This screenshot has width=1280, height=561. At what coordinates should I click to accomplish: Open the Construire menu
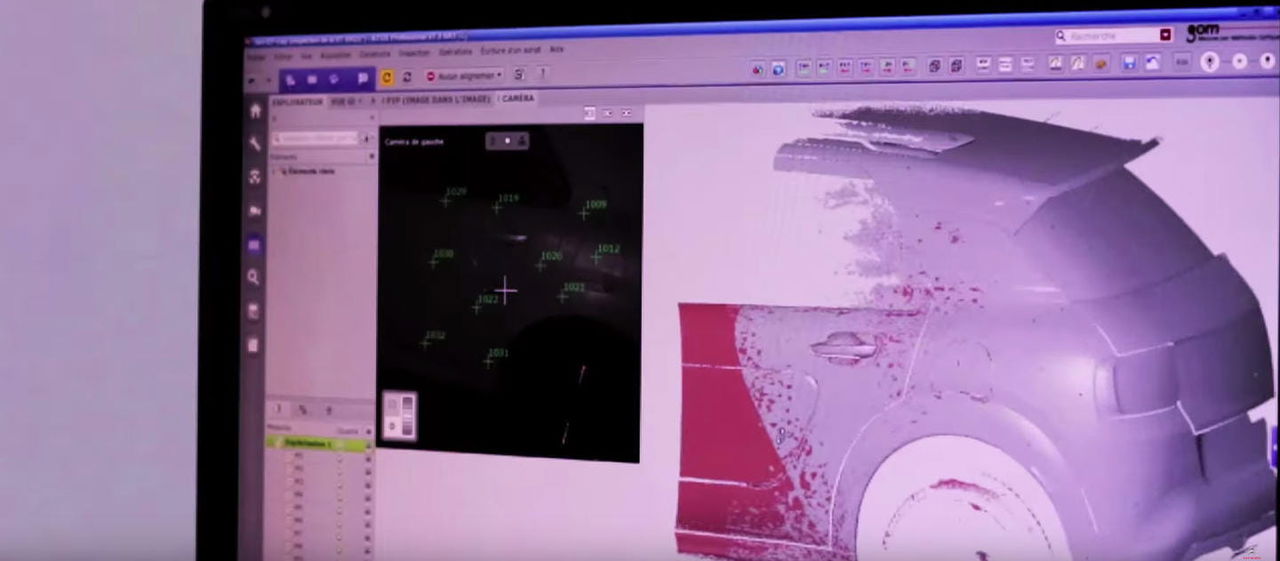(375, 54)
